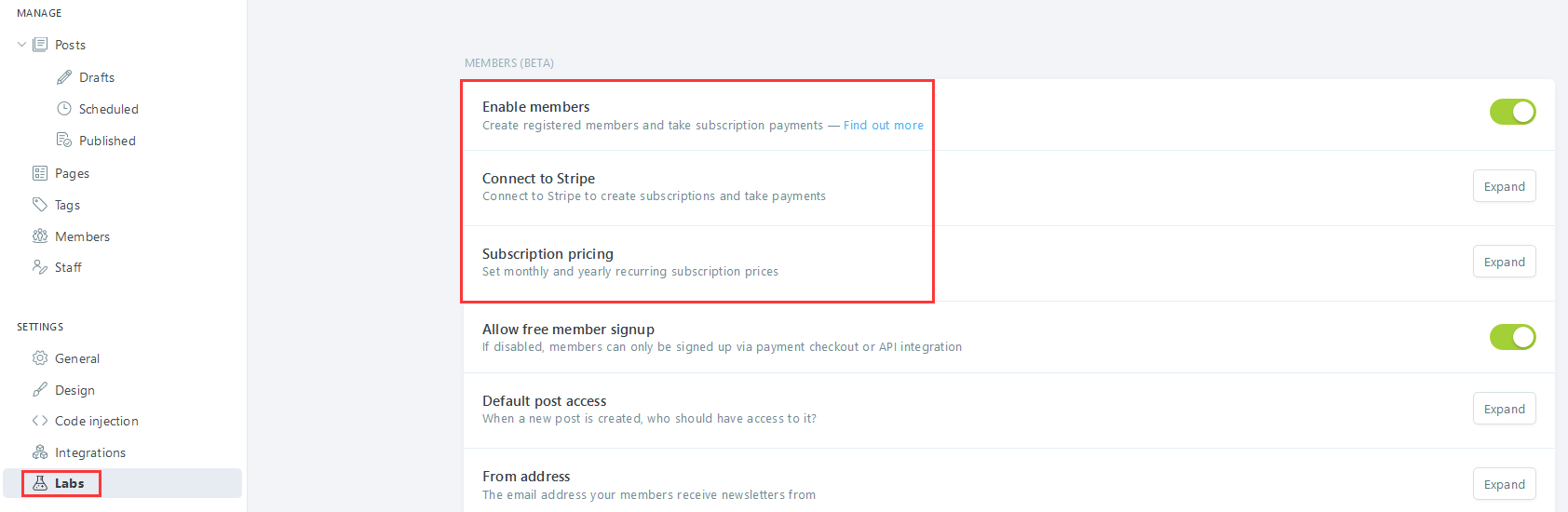Viewport: 1568px width, 512px height.
Task: Go to Design settings
Action: 74,390
